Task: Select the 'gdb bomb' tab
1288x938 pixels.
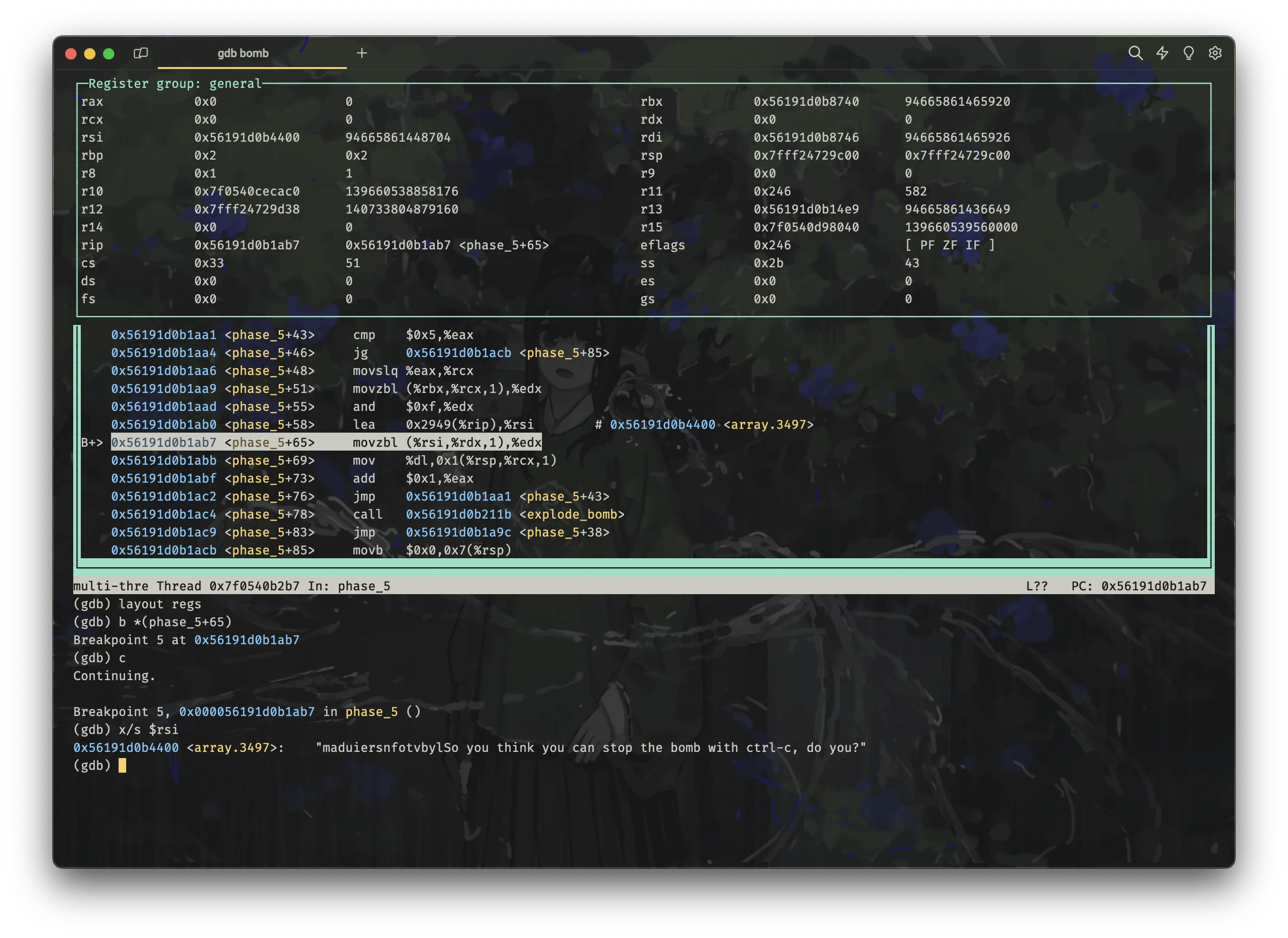Action: click(243, 53)
